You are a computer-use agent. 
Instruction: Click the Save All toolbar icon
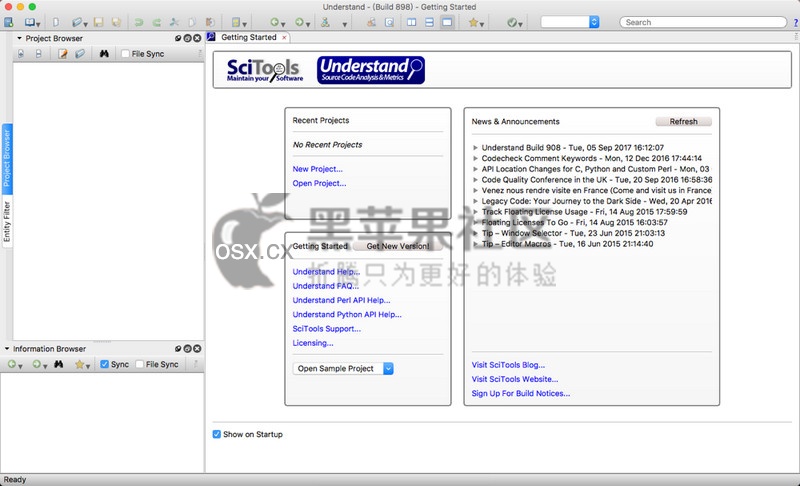click(x=116, y=22)
